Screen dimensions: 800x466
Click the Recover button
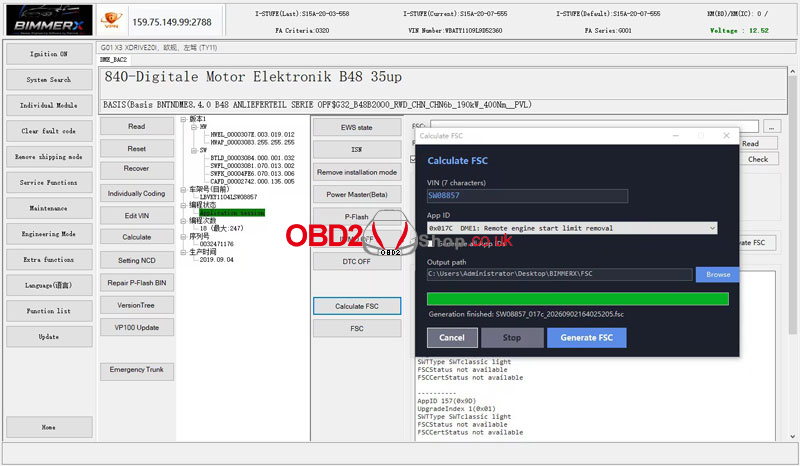tap(137, 170)
